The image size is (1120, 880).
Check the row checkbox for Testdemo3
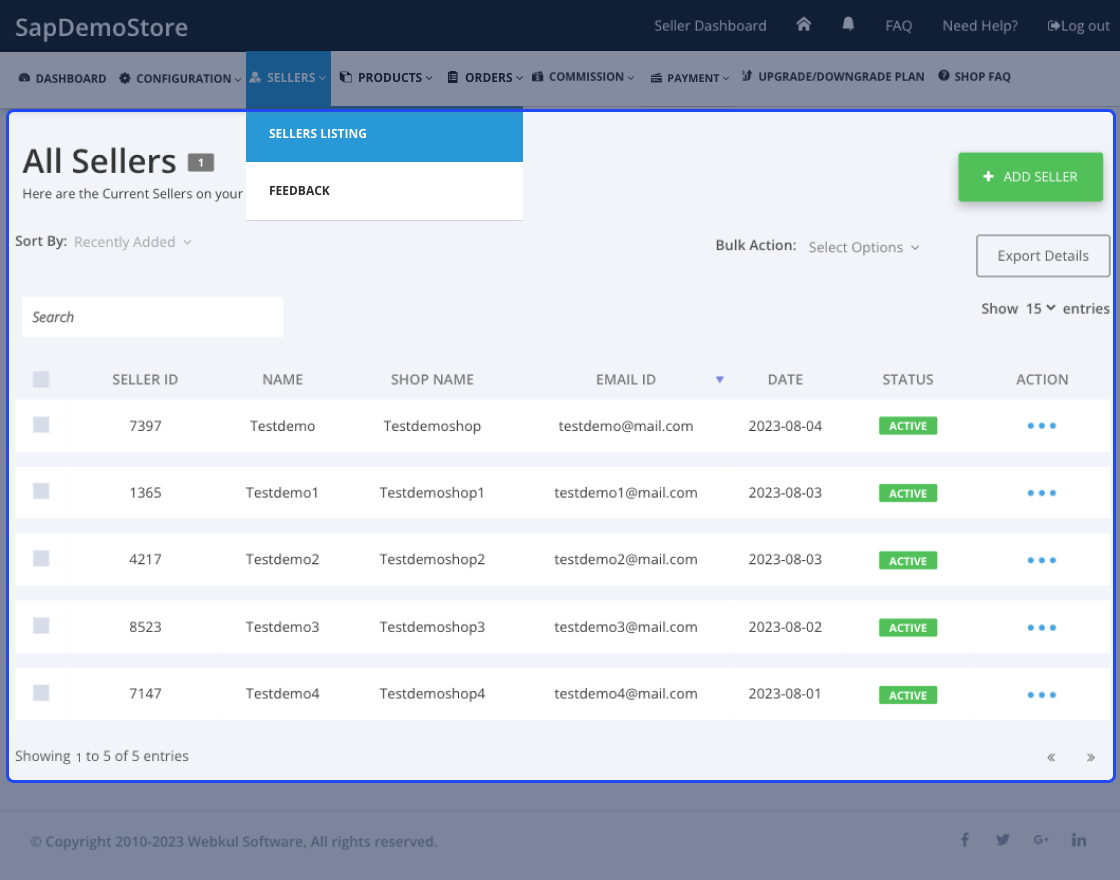click(x=41, y=627)
